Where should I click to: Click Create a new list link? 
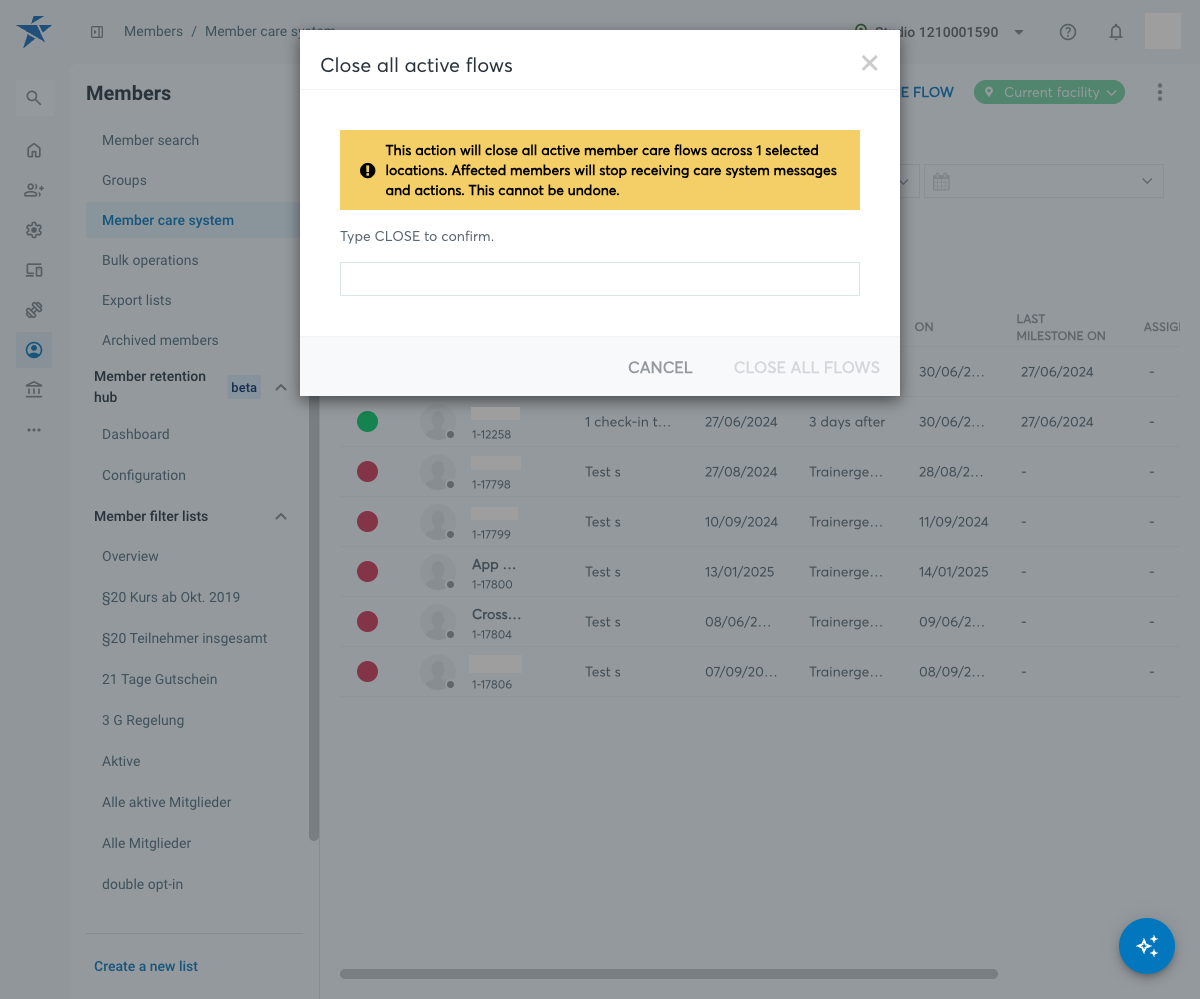click(x=146, y=966)
